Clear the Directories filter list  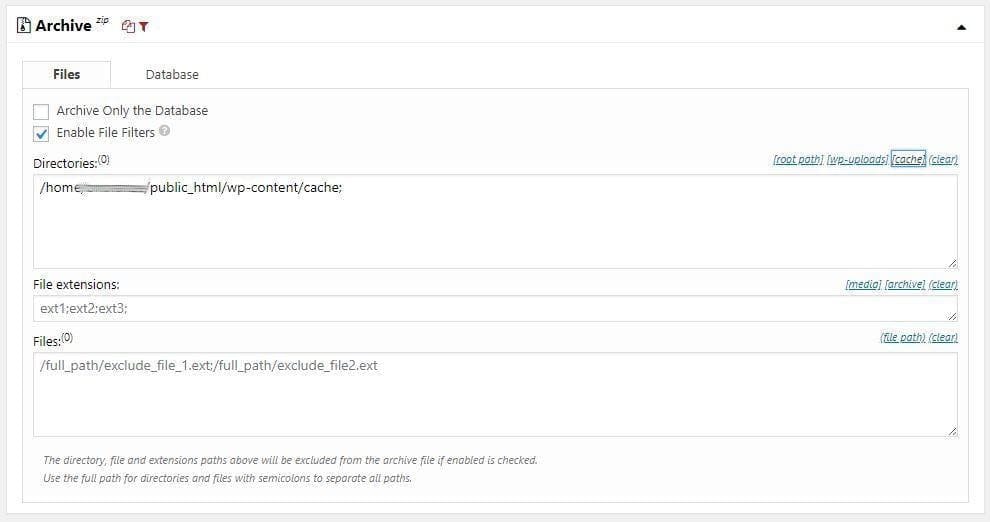(943, 159)
